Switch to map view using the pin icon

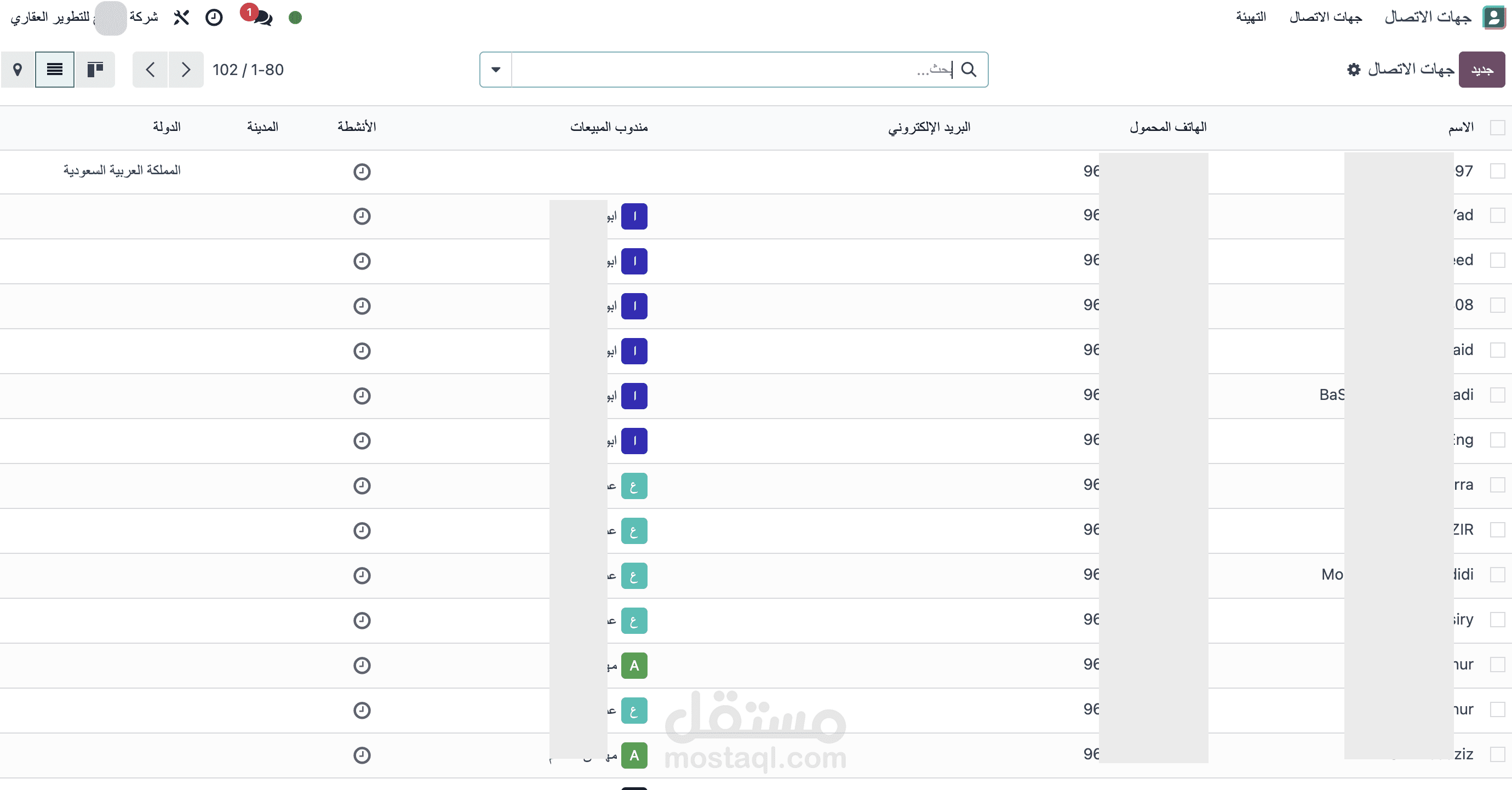pyautogui.click(x=18, y=69)
